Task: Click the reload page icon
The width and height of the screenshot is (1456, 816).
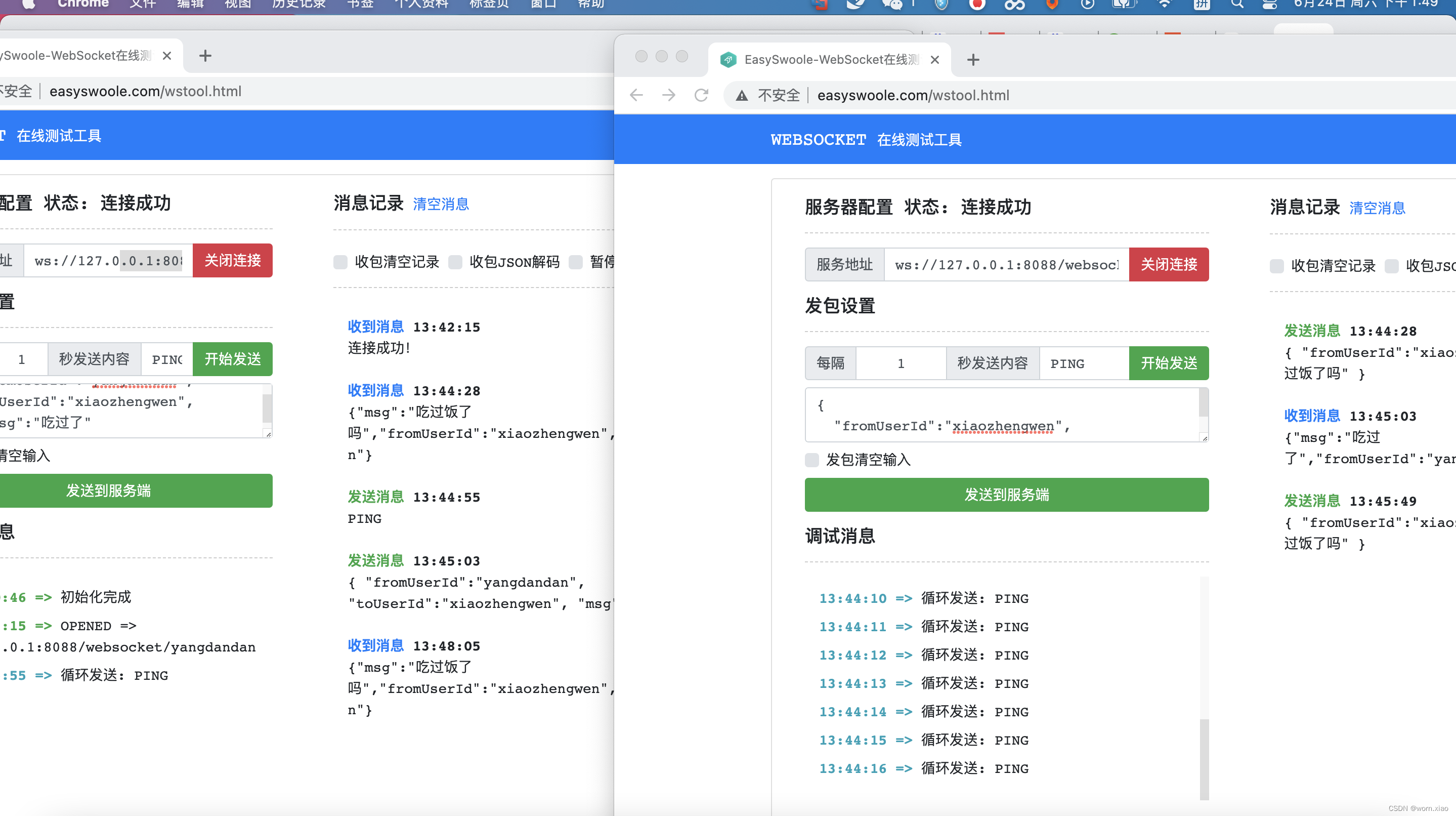Action: pyautogui.click(x=701, y=95)
